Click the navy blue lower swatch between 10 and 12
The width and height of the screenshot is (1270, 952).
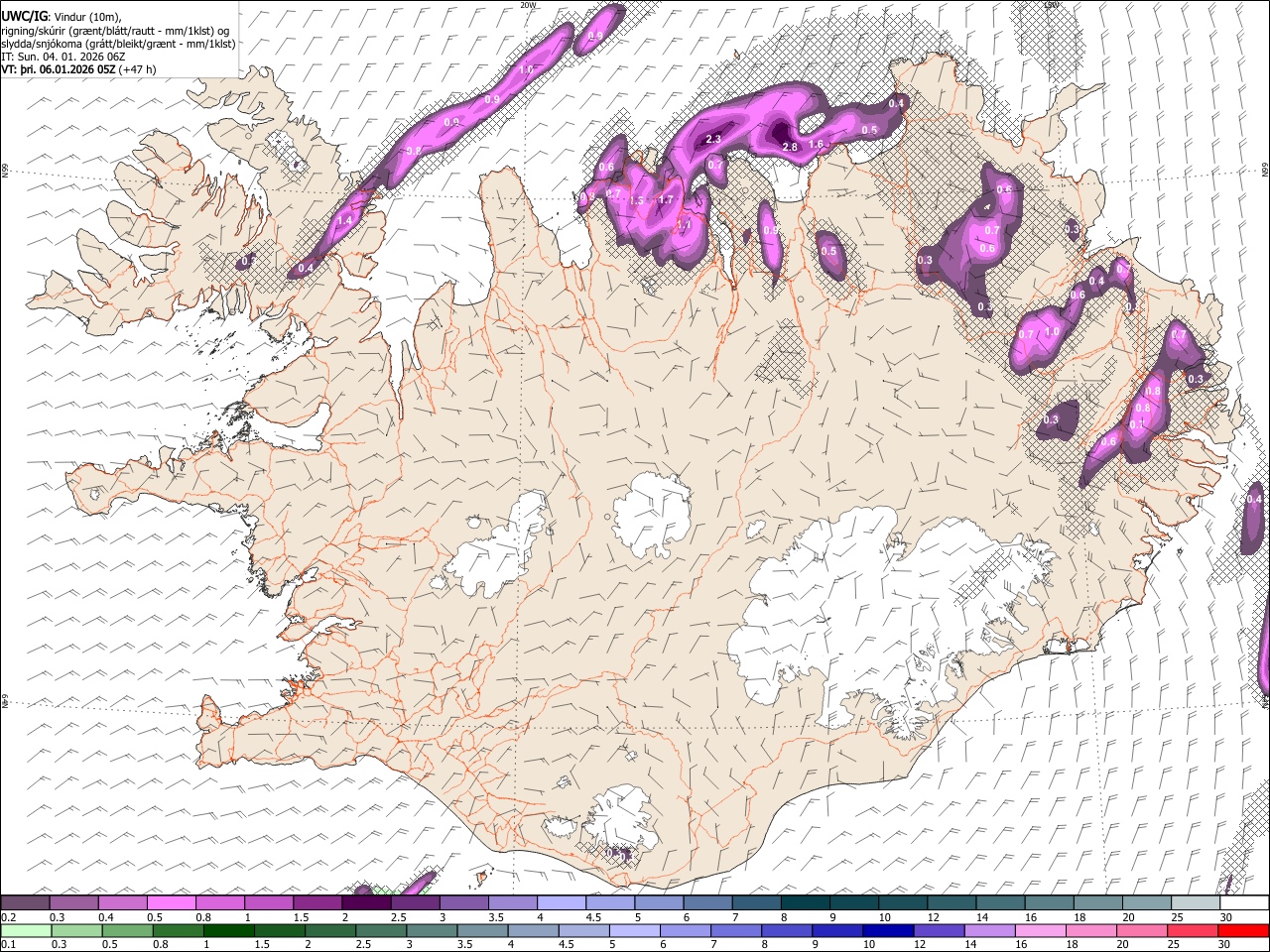tap(886, 930)
